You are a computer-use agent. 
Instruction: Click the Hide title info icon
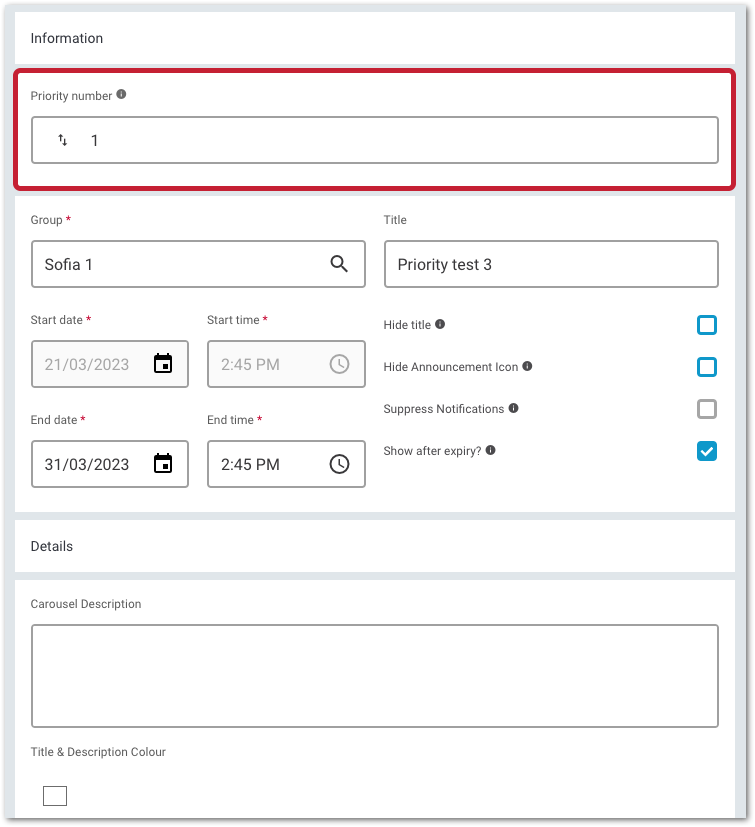click(x=440, y=324)
